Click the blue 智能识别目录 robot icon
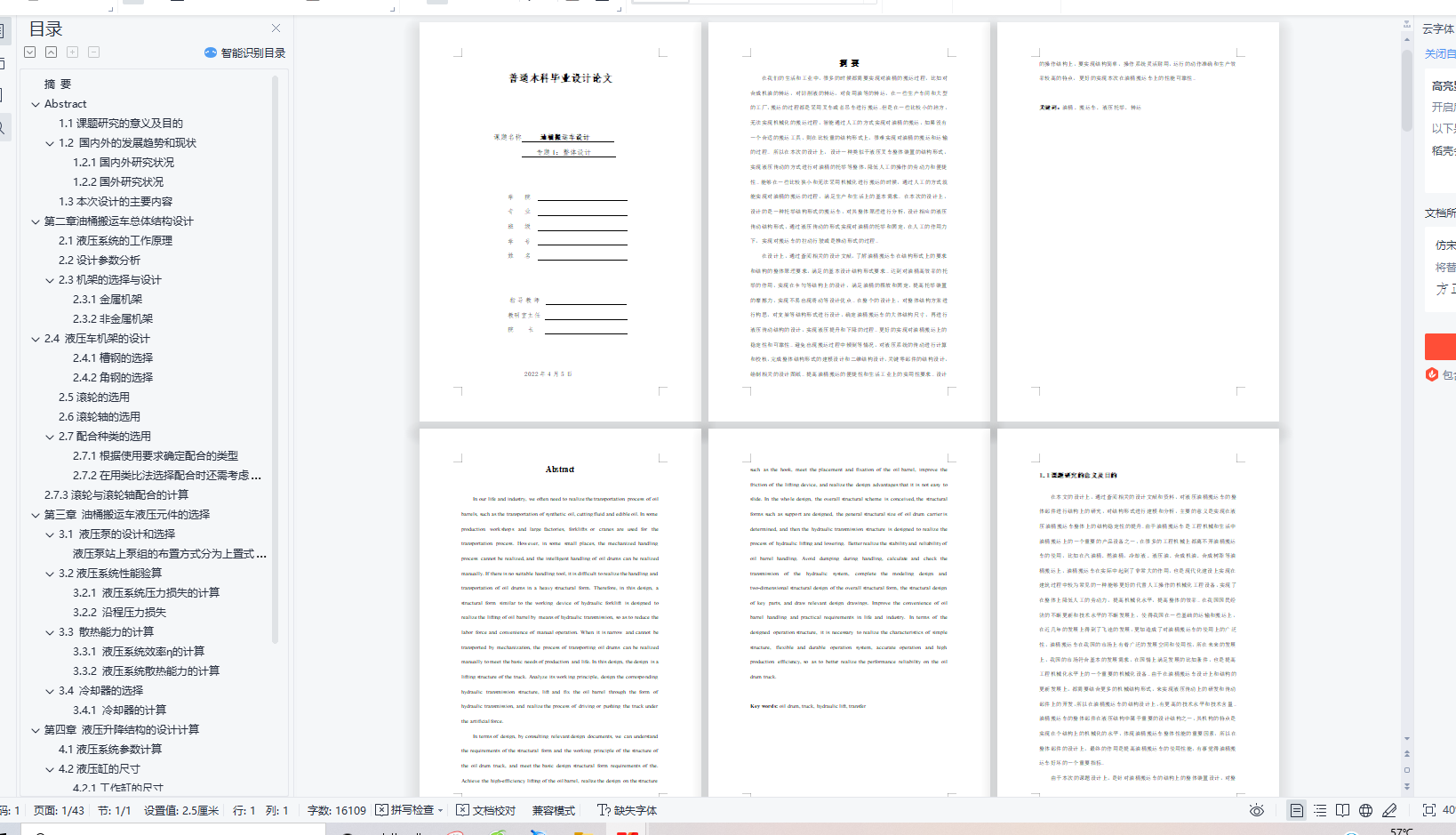 [211, 52]
